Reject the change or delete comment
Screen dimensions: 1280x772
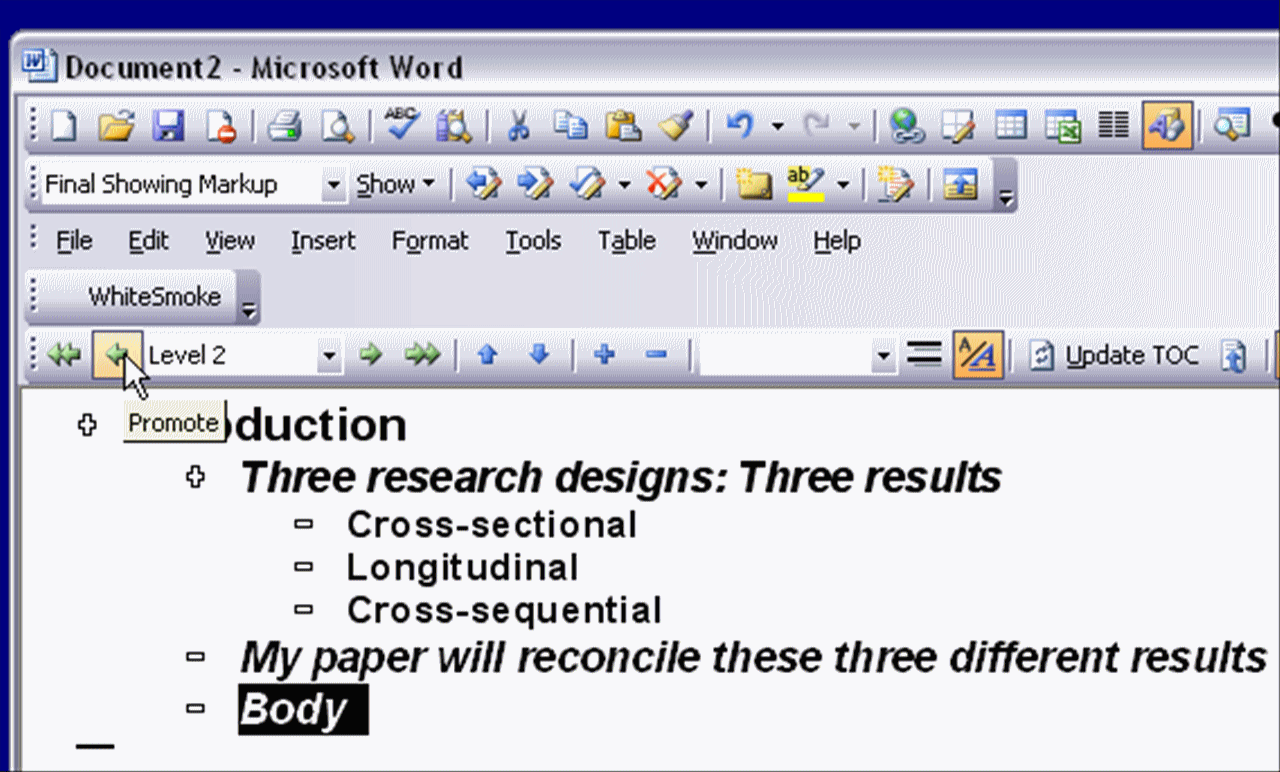tap(663, 184)
